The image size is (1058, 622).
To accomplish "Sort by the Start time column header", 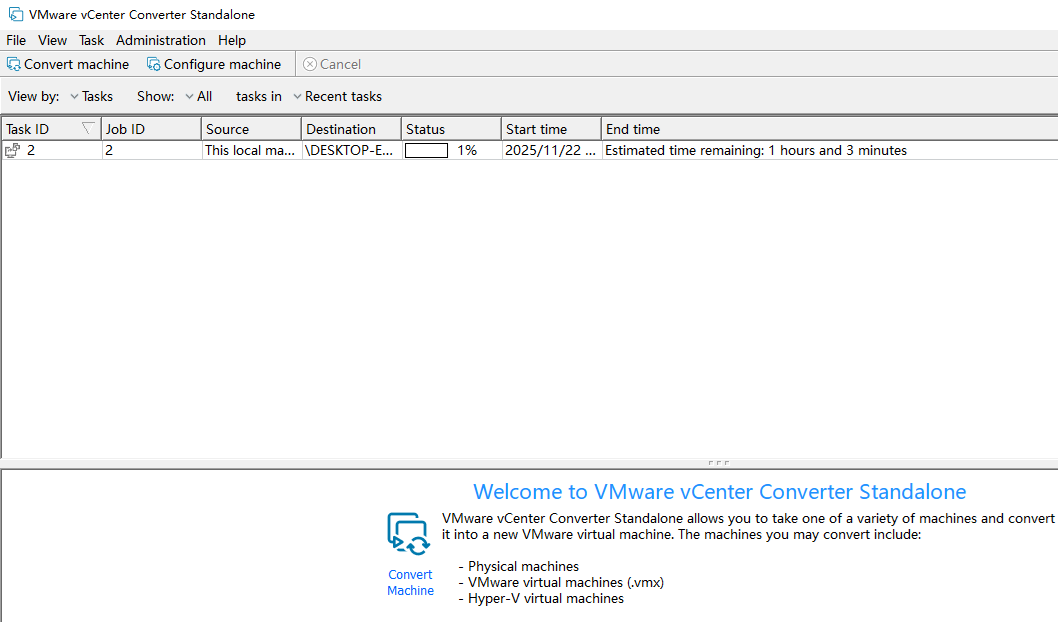I will click(x=550, y=129).
